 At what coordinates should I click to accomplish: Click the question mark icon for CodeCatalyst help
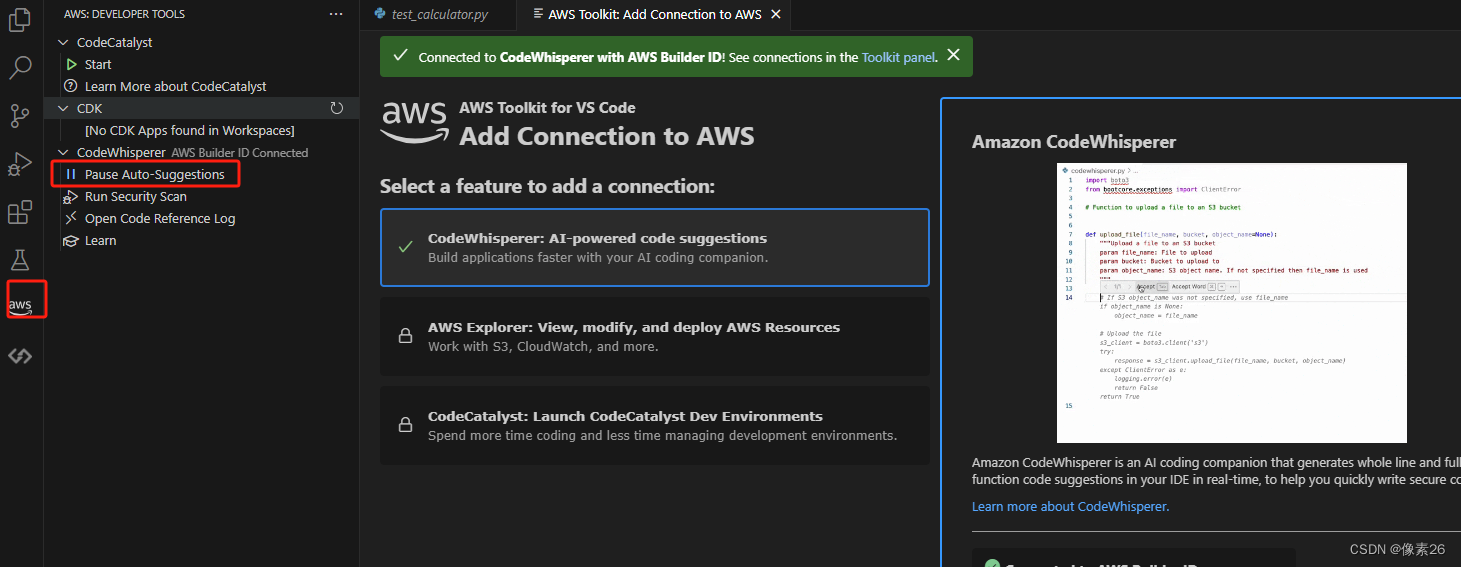71,86
